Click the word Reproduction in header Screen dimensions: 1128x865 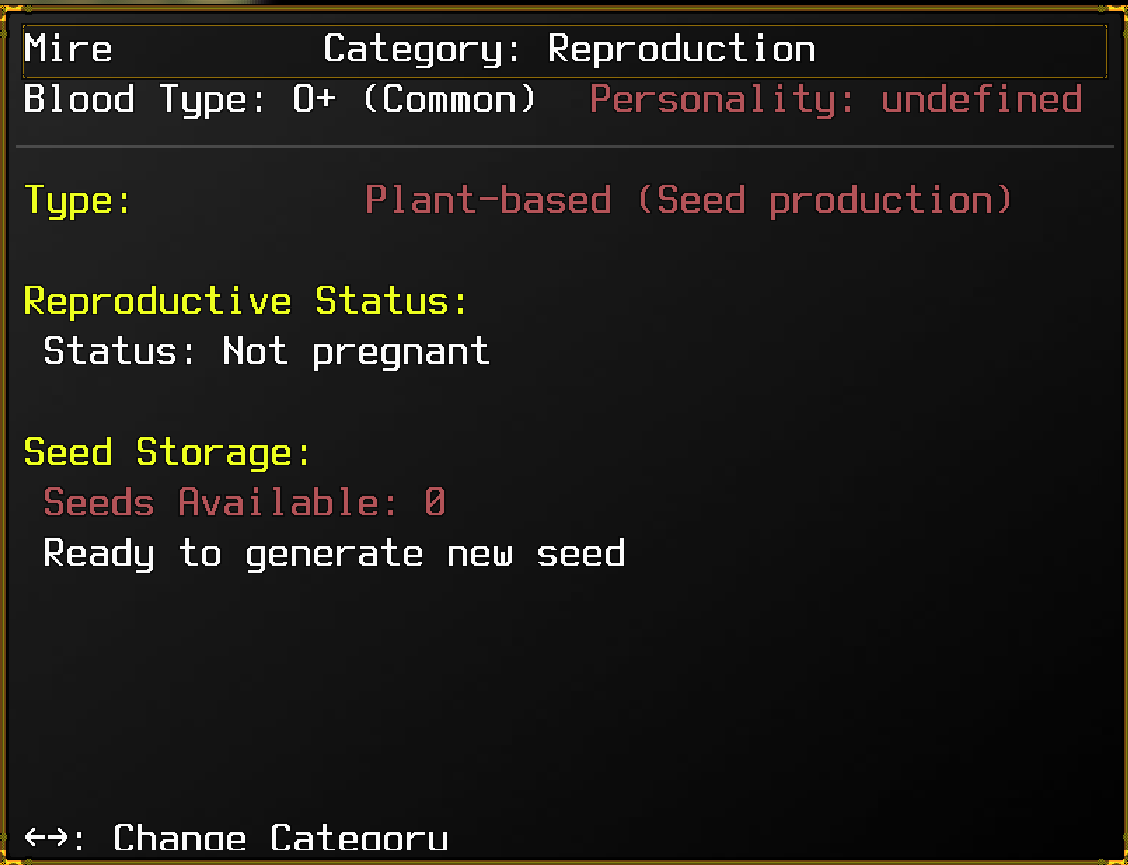(x=681, y=49)
